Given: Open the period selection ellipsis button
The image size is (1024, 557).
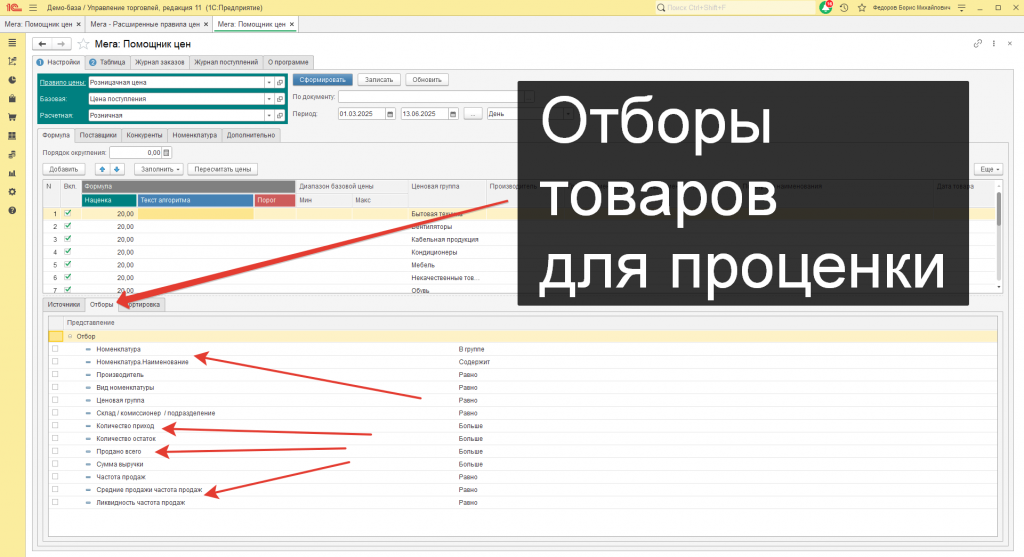Looking at the screenshot, I should [473, 114].
